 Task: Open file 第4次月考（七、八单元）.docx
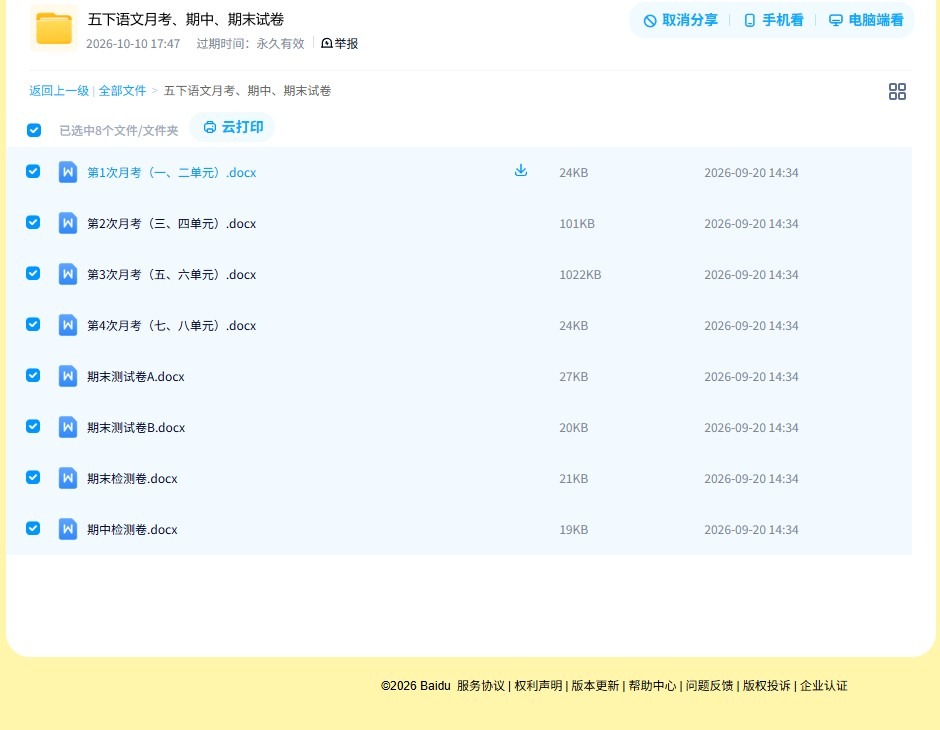point(171,325)
